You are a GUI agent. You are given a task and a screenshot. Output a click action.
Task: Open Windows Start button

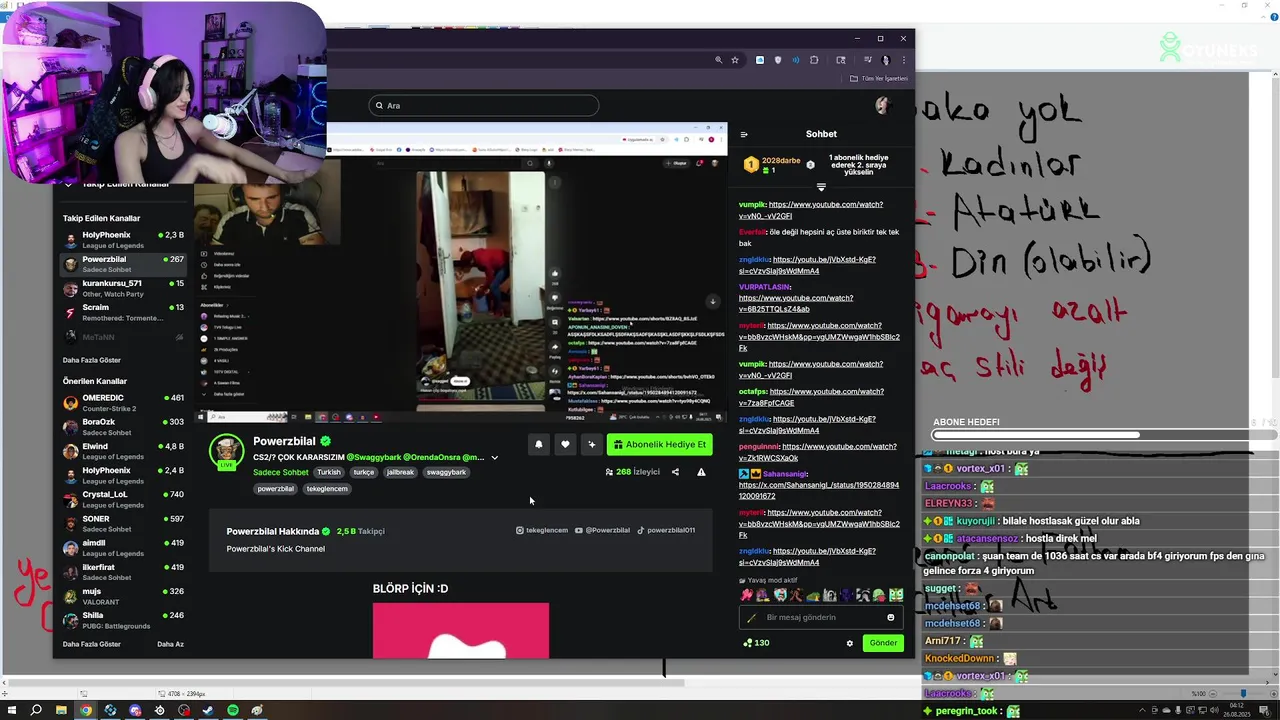[x=10, y=710]
